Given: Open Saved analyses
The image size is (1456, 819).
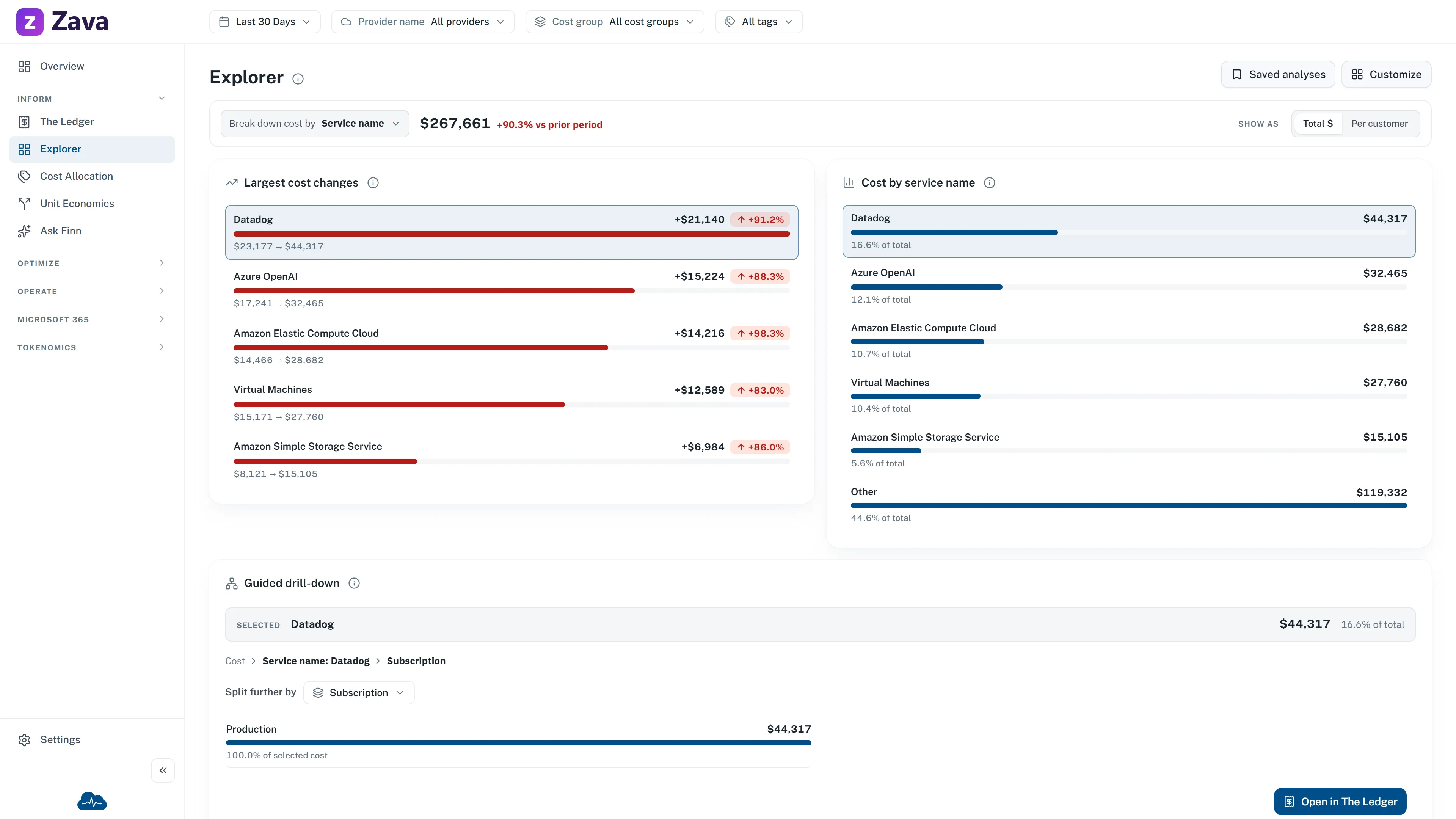Looking at the screenshot, I should tap(1278, 75).
